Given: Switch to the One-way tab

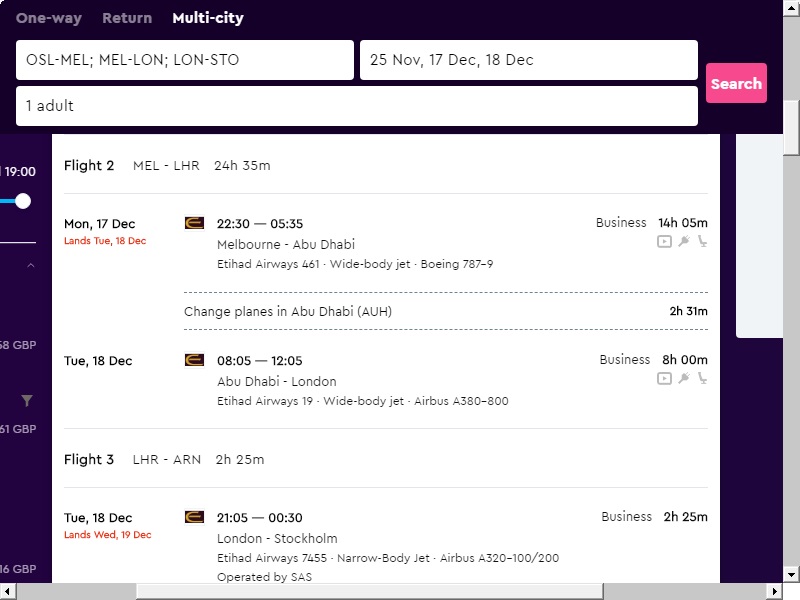Looking at the screenshot, I should [x=48, y=18].
